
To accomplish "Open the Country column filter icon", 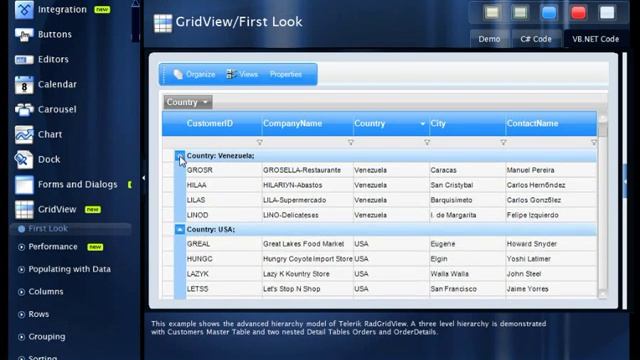I will pos(427,142).
